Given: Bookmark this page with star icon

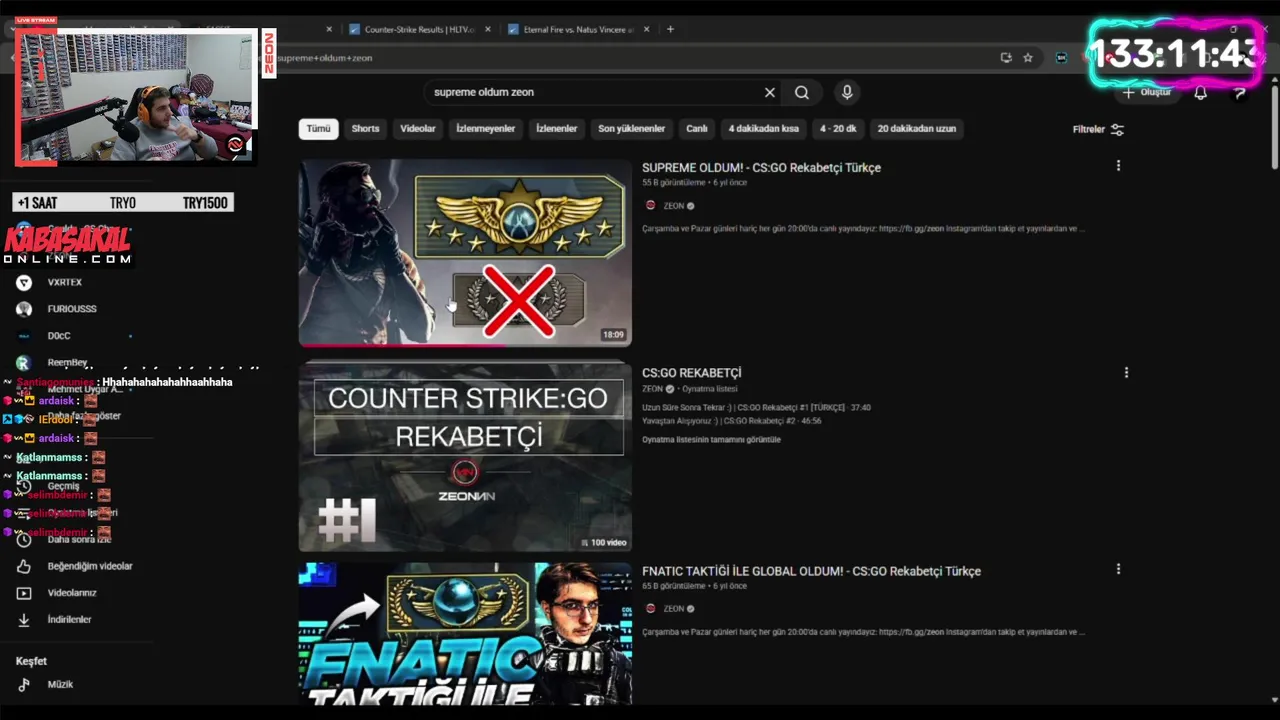Looking at the screenshot, I should (x=1028, y=58).
